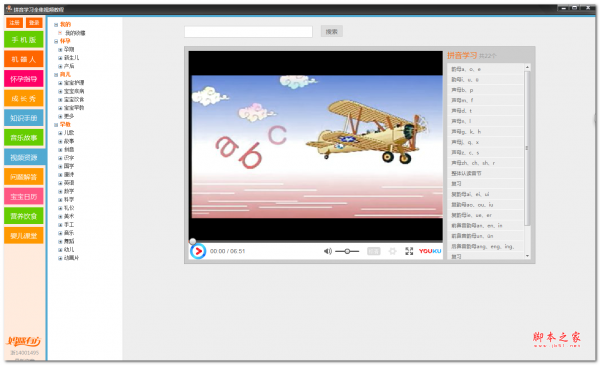Collapse the 早教 tree section
Viewport: 600px width, 365px height.
[56, 125]
